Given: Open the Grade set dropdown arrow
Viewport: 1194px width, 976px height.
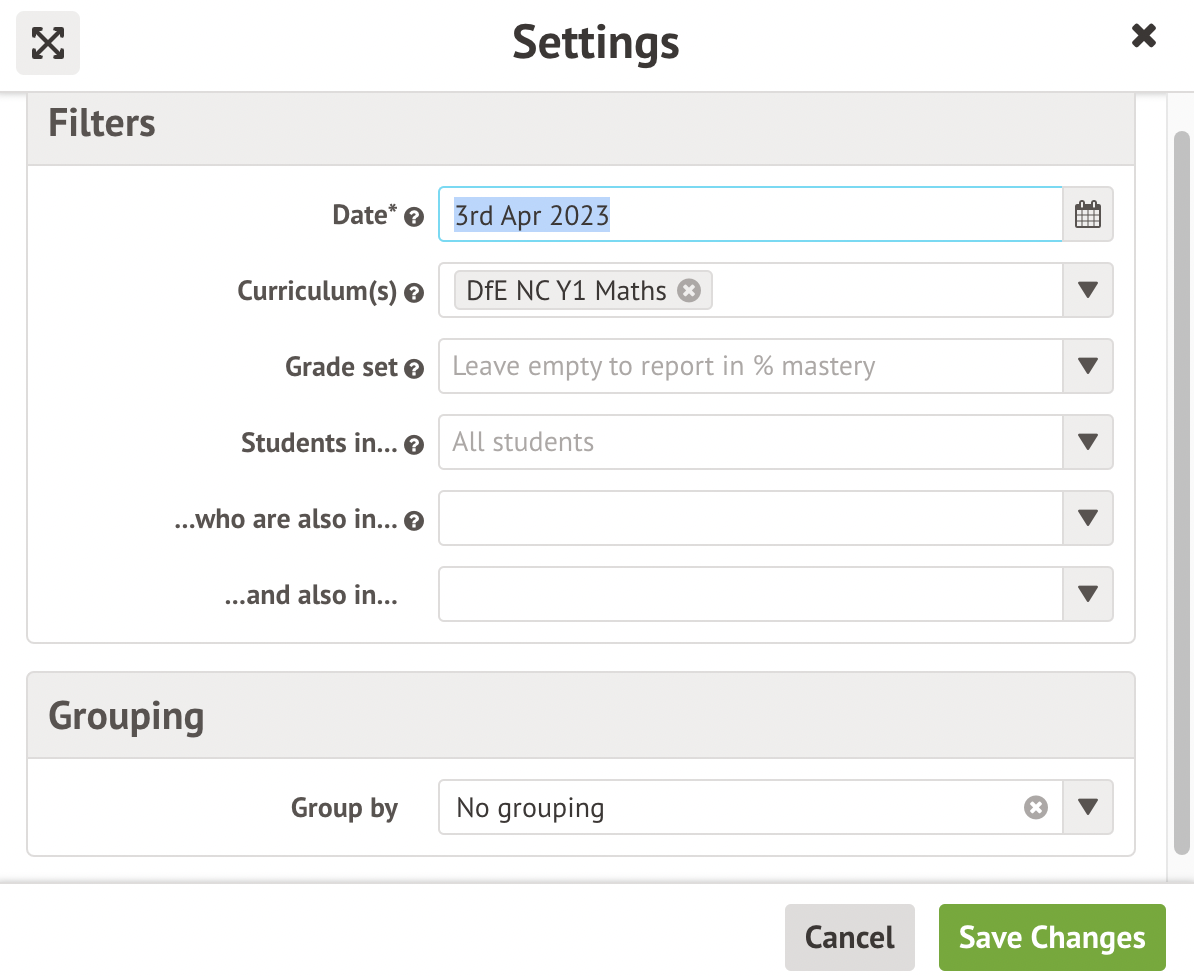Looking at the screenshot, I should click(1088, 366).
